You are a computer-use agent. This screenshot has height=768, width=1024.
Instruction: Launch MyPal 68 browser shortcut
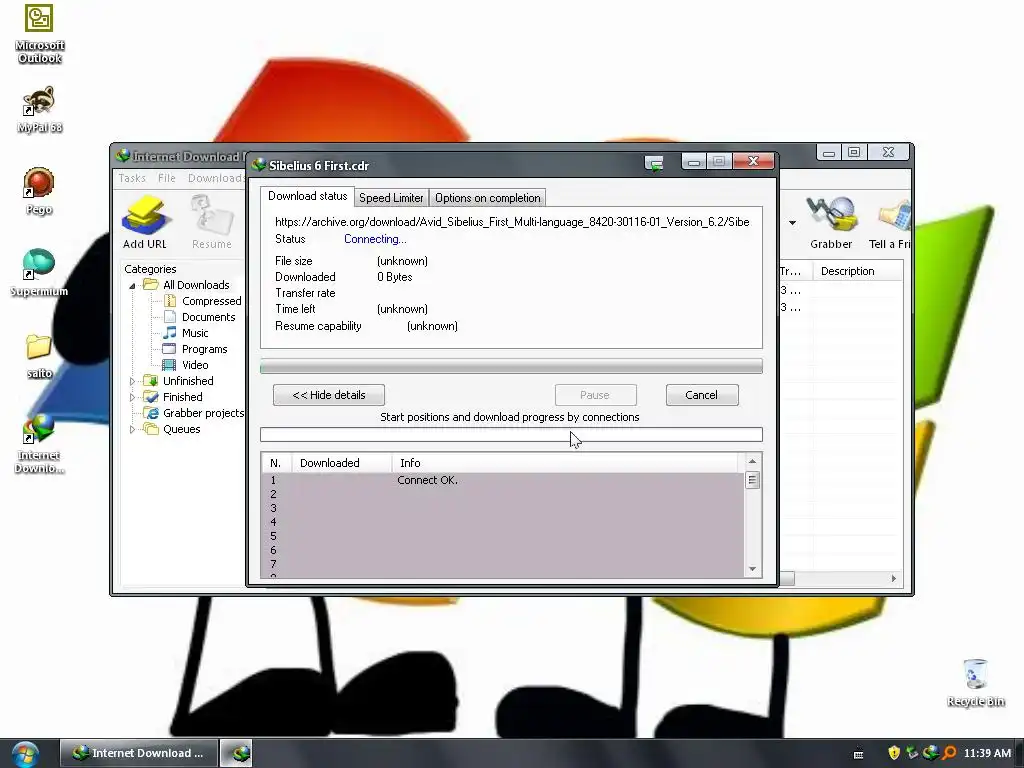[39, 109]
